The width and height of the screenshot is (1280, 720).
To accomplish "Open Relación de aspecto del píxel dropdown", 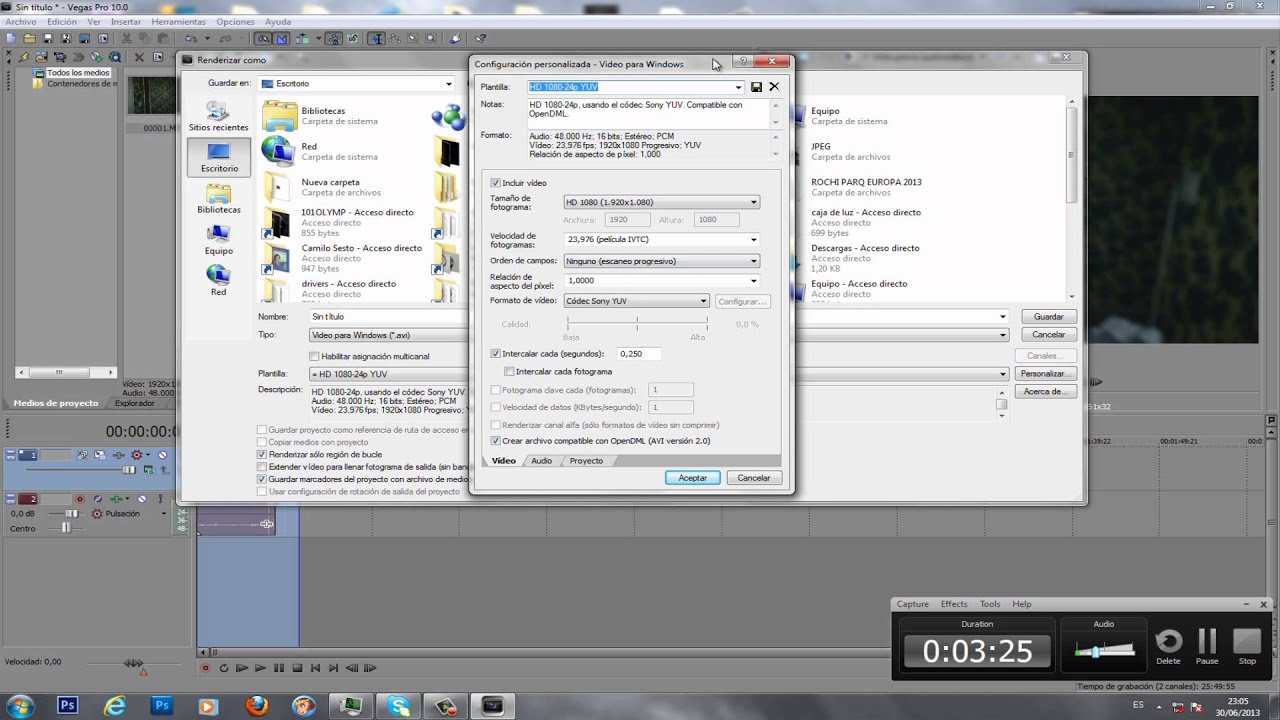I will click(x=661, y=281).
